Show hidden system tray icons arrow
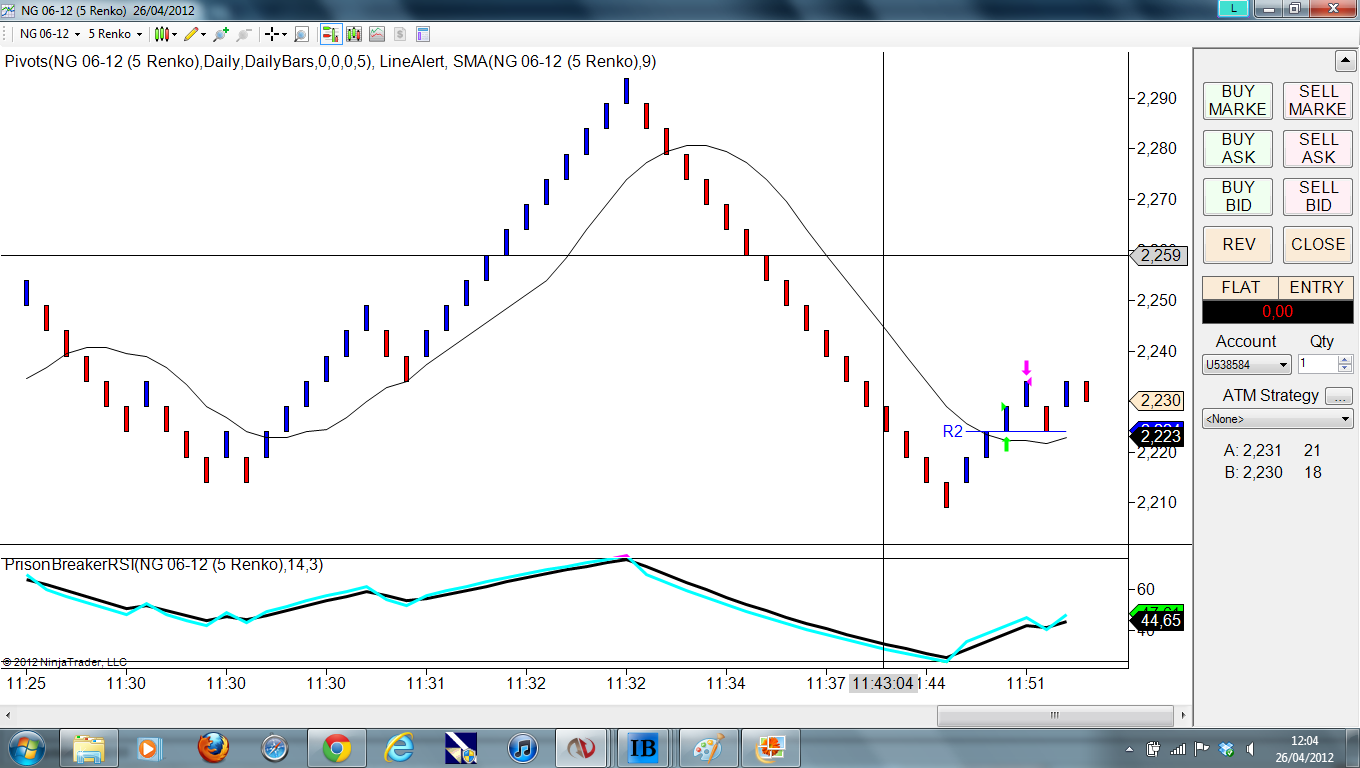The height and width of the screenshot is (768, 1360). point(1131,749)
